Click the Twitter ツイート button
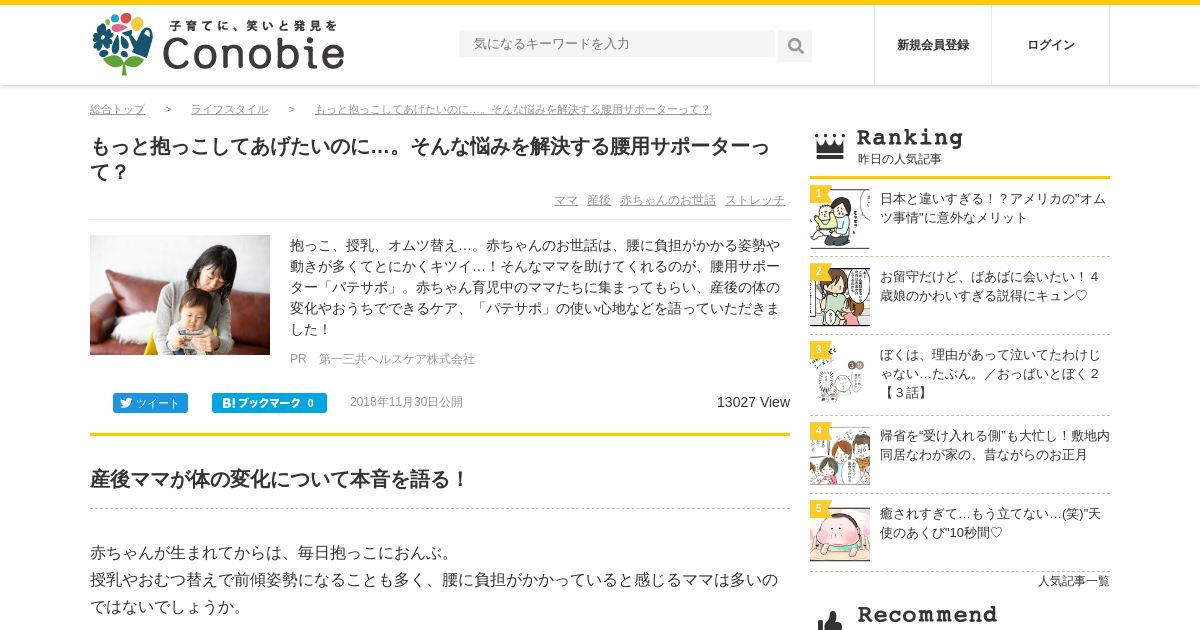 [x=150, y=403]
